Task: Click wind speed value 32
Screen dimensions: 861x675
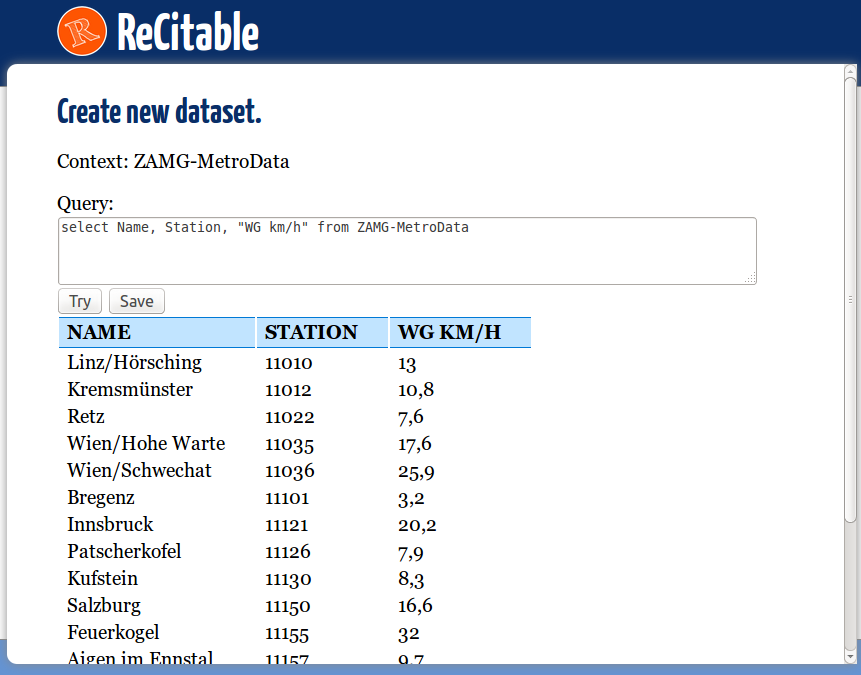Action: pyautogui.click(x=409, y=634)
